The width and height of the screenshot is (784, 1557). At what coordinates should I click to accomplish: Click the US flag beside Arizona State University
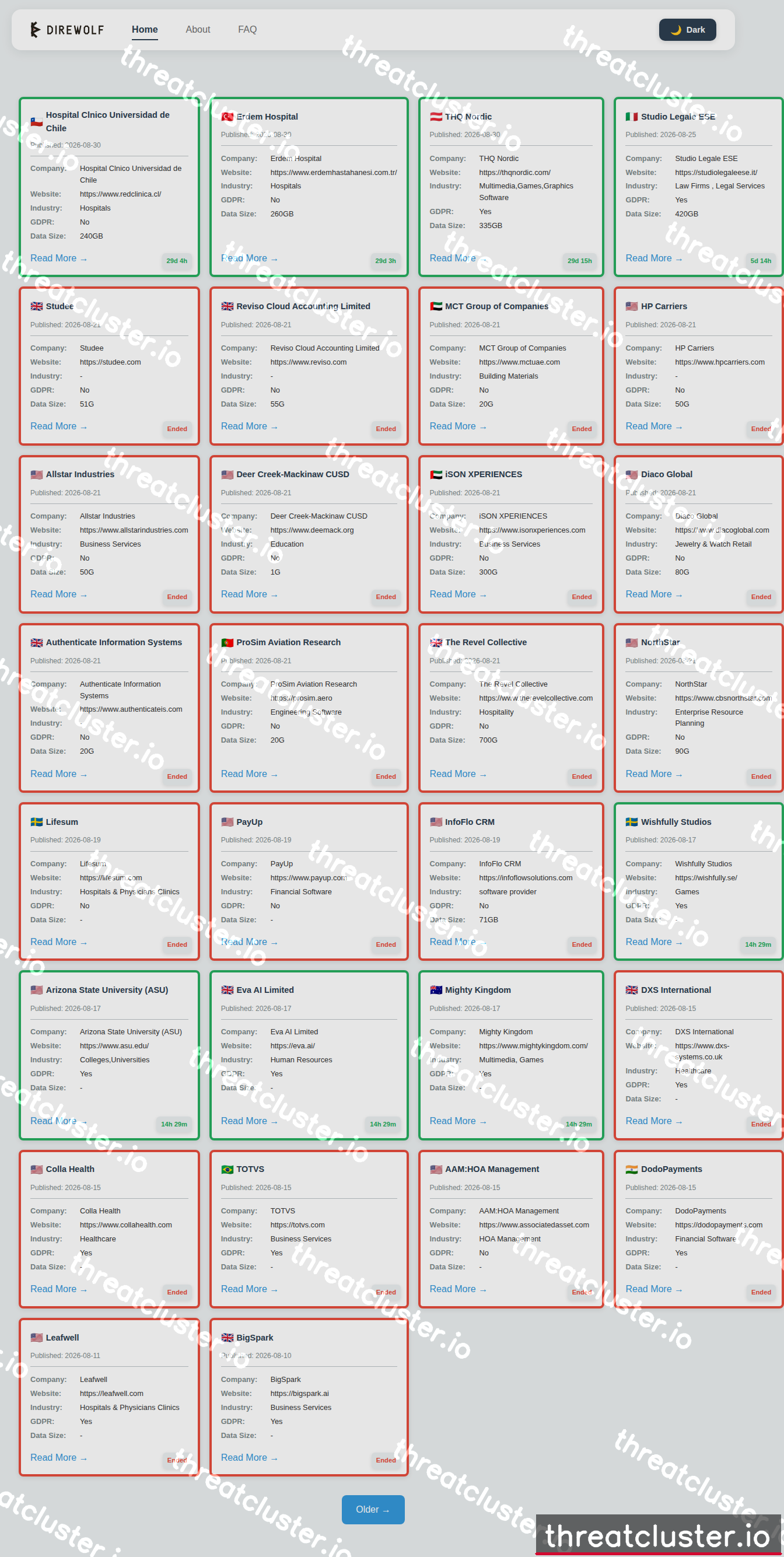click(36, 990)
